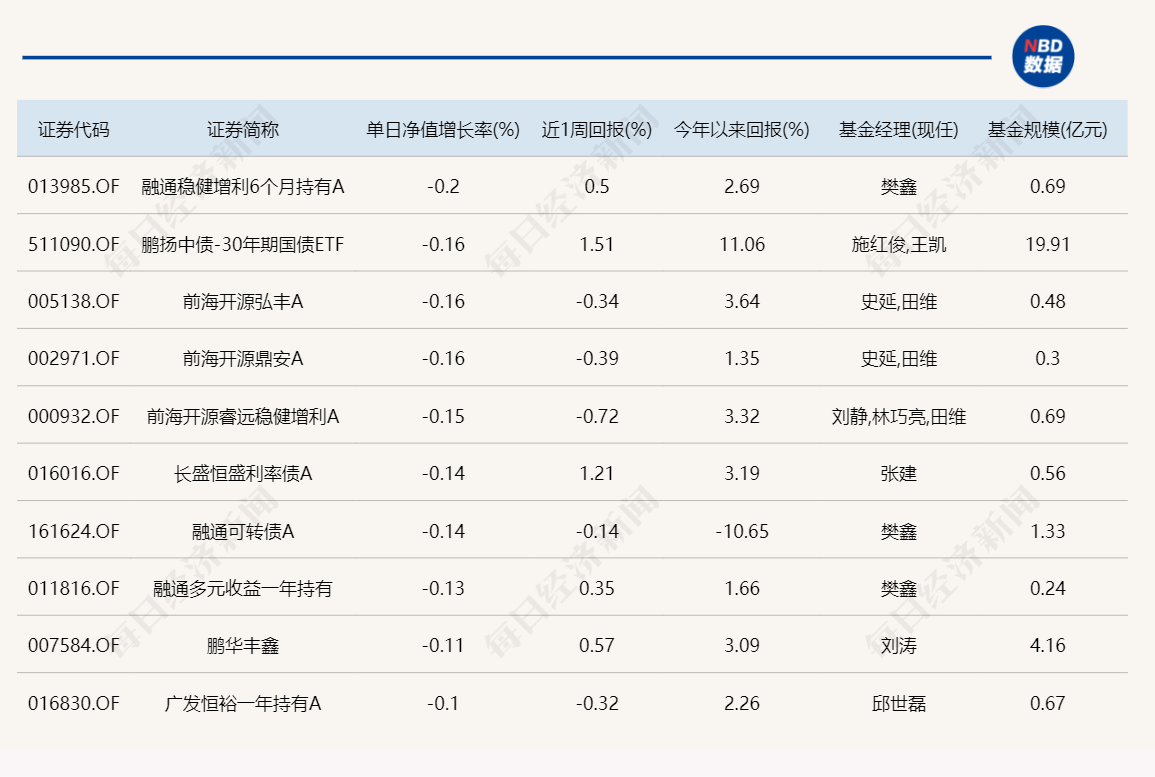Click the NBD数据 logo icon
The width and height of the screenshot is (1155, 777).
coord(1042,57)
